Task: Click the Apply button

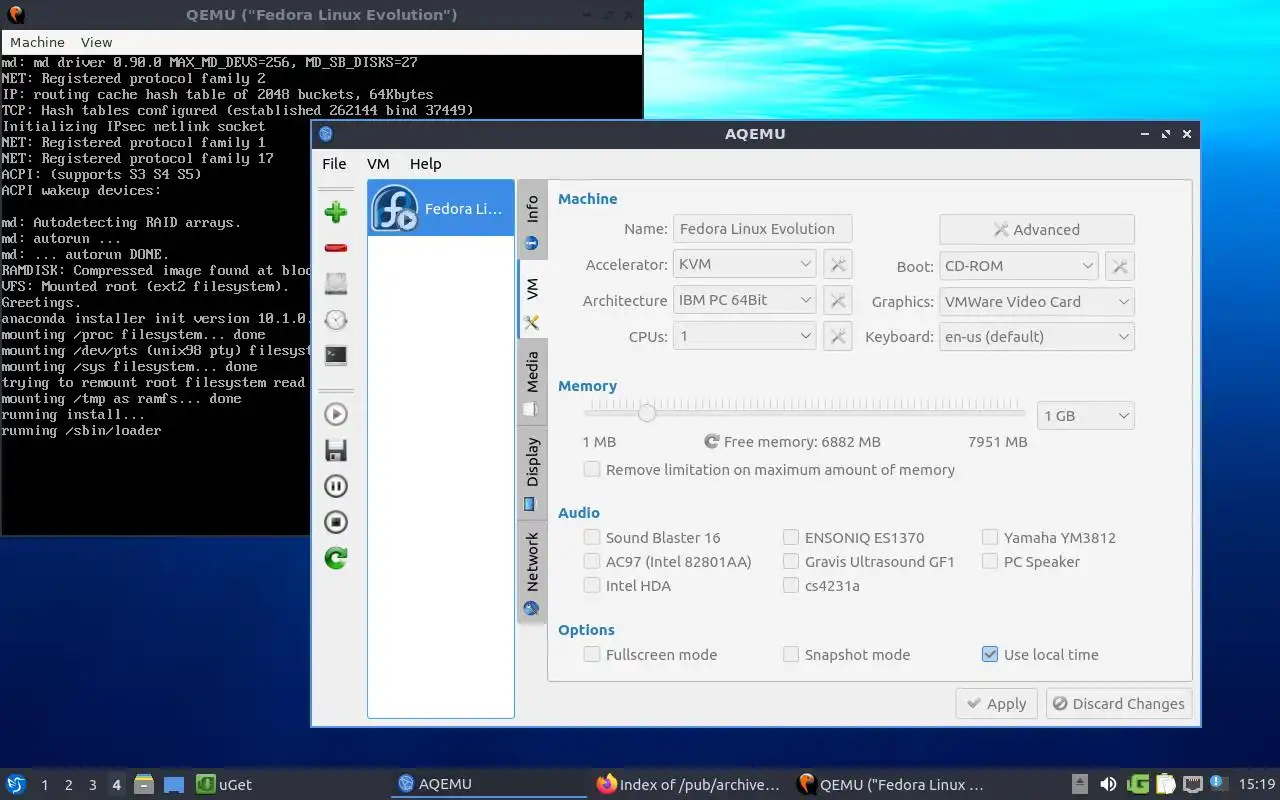Action: pos(997,704)
